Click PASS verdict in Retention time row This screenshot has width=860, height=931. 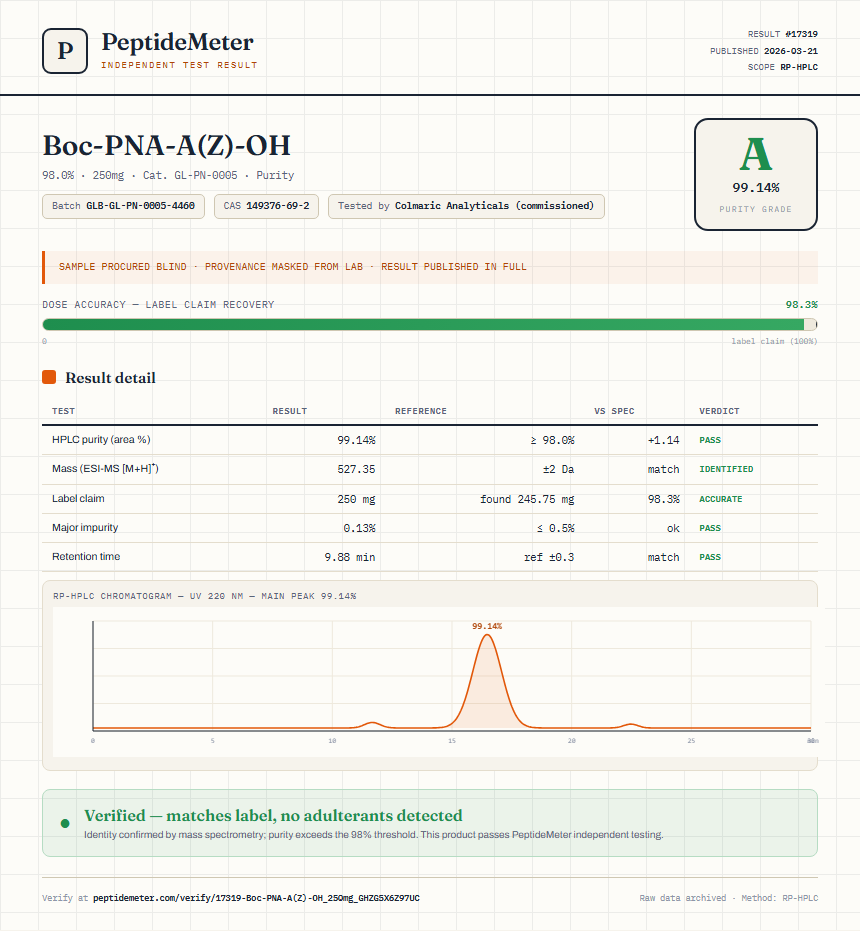click(710, 557)
